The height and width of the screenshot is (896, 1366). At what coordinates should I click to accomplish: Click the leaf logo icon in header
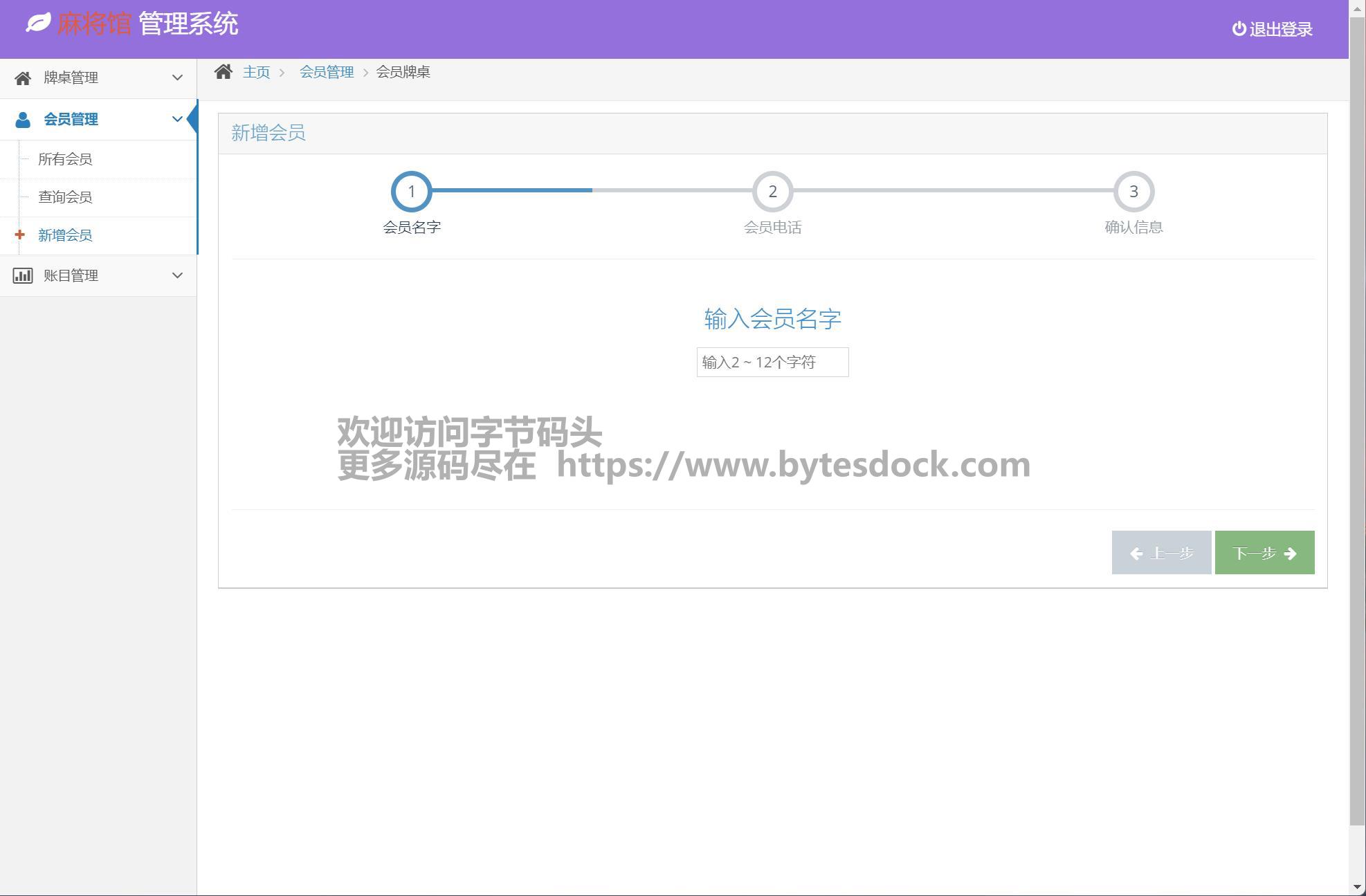(x=38, y=23)
